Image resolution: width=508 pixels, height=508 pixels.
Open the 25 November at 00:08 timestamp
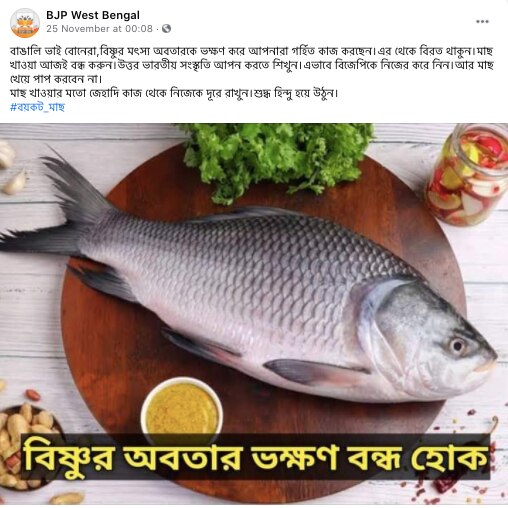click(x=99, y=29)
